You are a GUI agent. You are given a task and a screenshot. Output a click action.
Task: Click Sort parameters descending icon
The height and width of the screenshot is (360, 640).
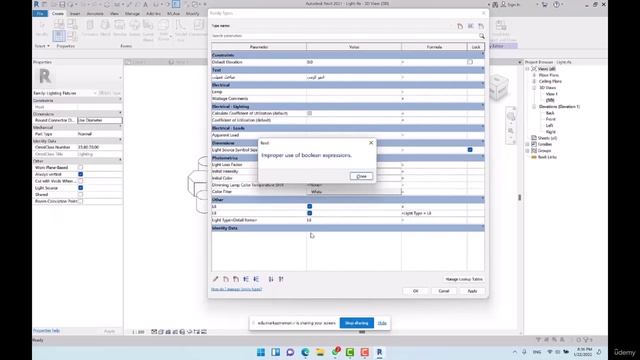[x=281, y=279]
